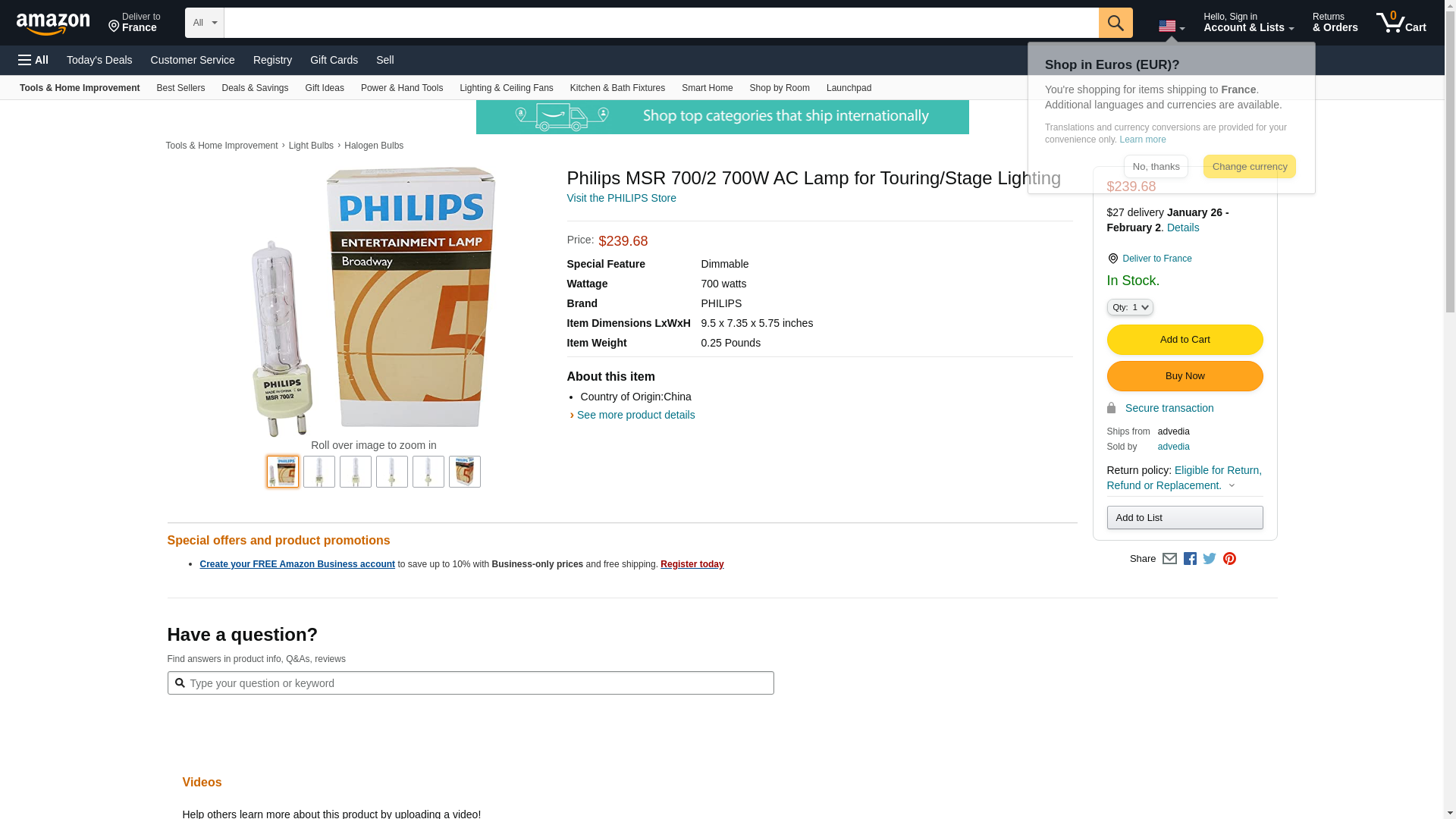Share product on Twitter
Image resolution: width=1456 pixels, height=819 pixels.
coord(1210,559)
